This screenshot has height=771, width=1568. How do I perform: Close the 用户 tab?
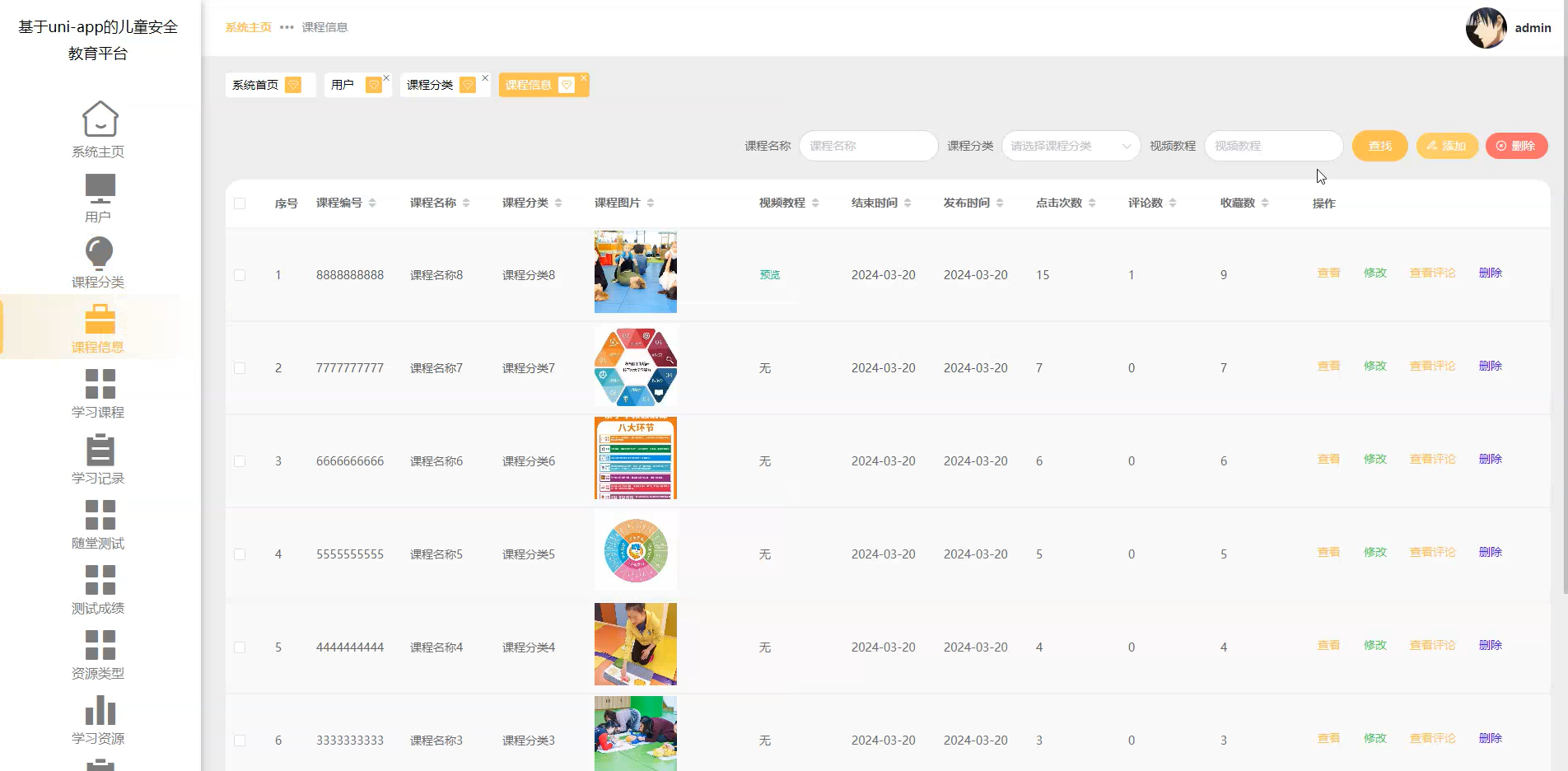(386, 78)
